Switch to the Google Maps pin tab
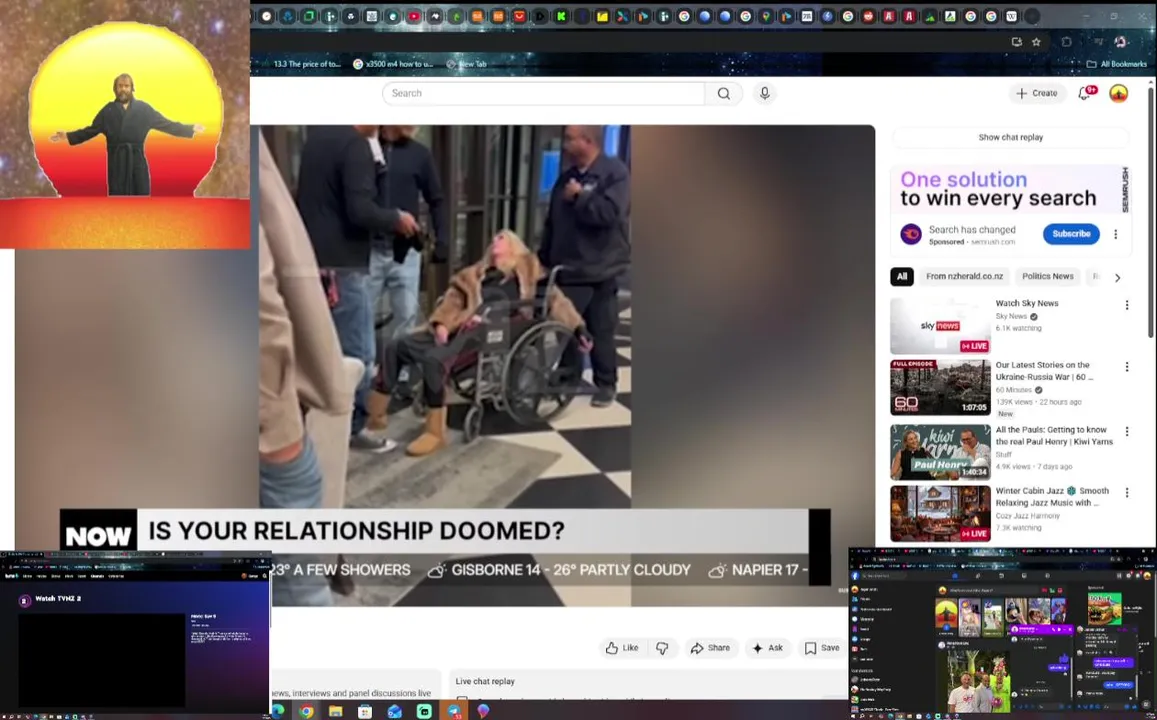 [766, 16]
